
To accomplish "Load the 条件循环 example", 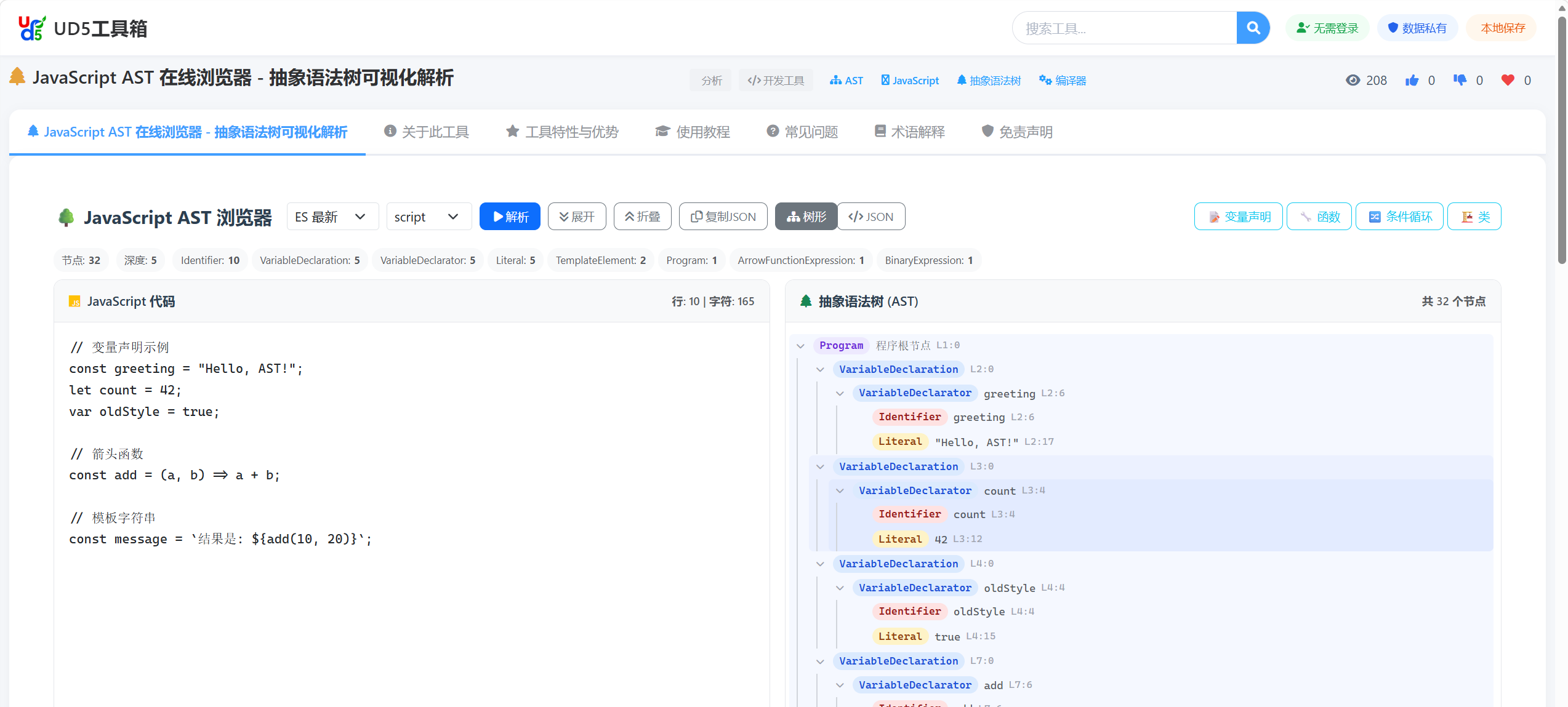I will (x=1399, y=217).
